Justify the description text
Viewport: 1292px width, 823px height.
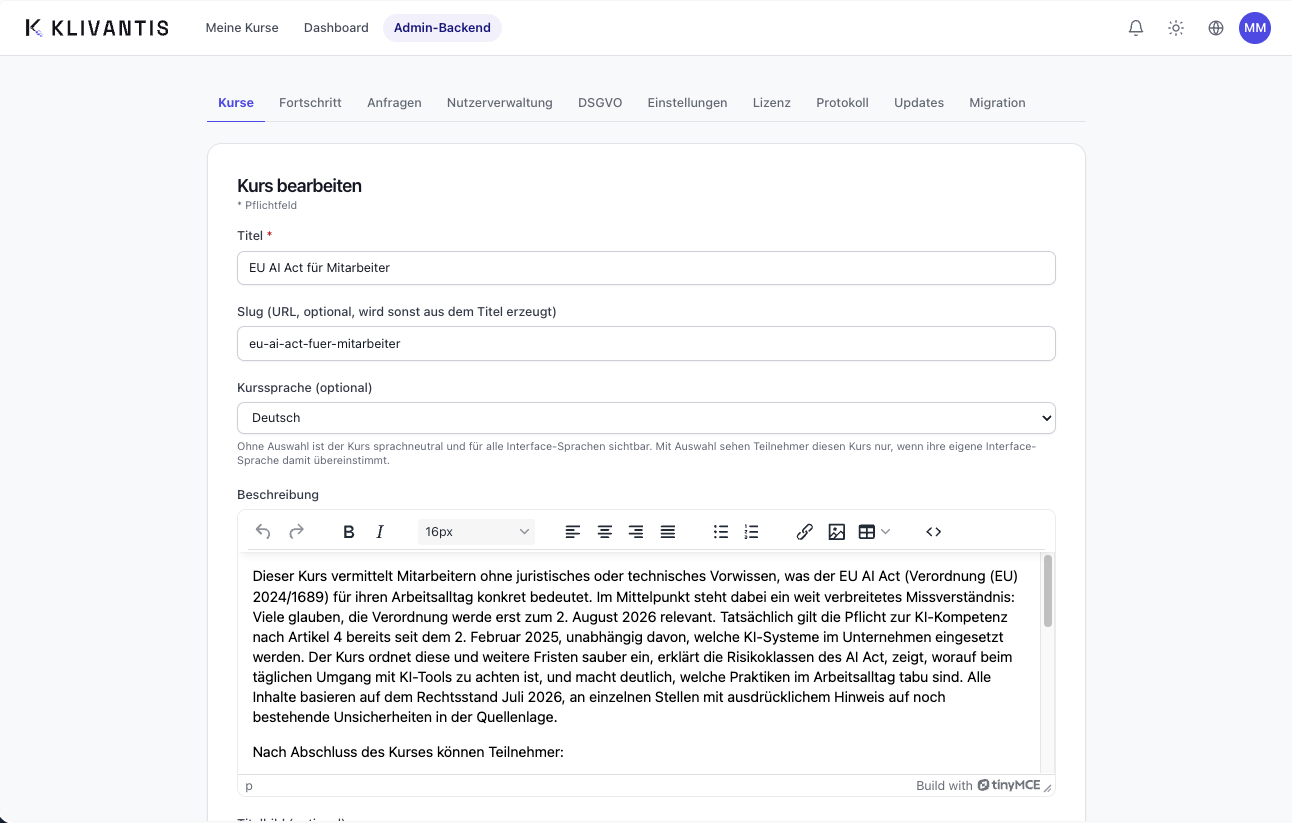668,532
